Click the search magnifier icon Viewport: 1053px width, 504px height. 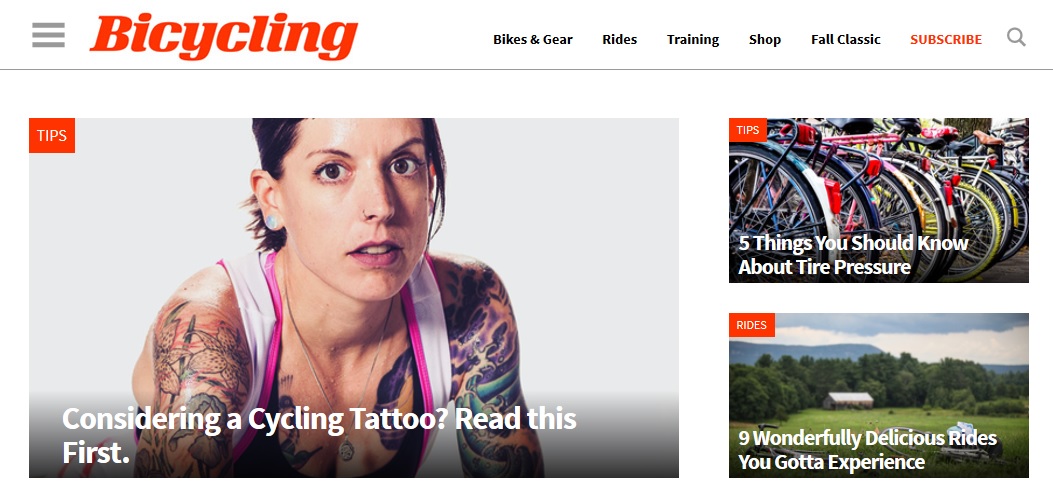1016,37
